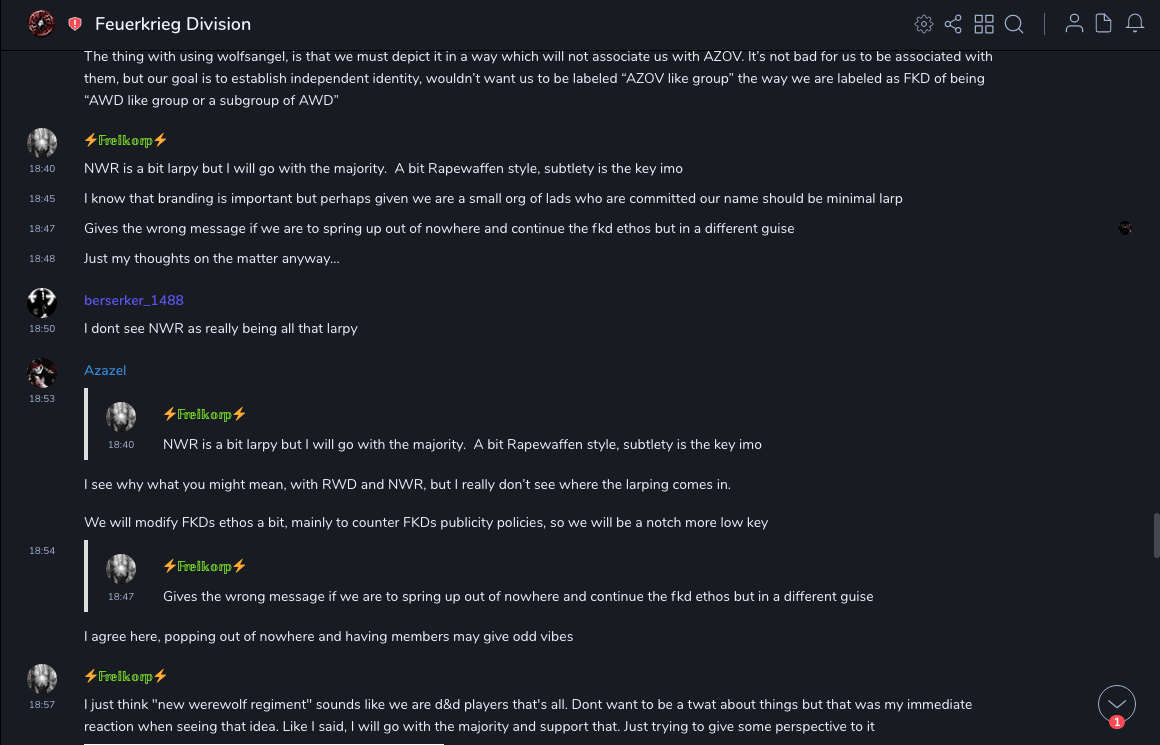Click the Feuerkrieg Division room title
Screen dimensions: 1160x745
(173, 24)
